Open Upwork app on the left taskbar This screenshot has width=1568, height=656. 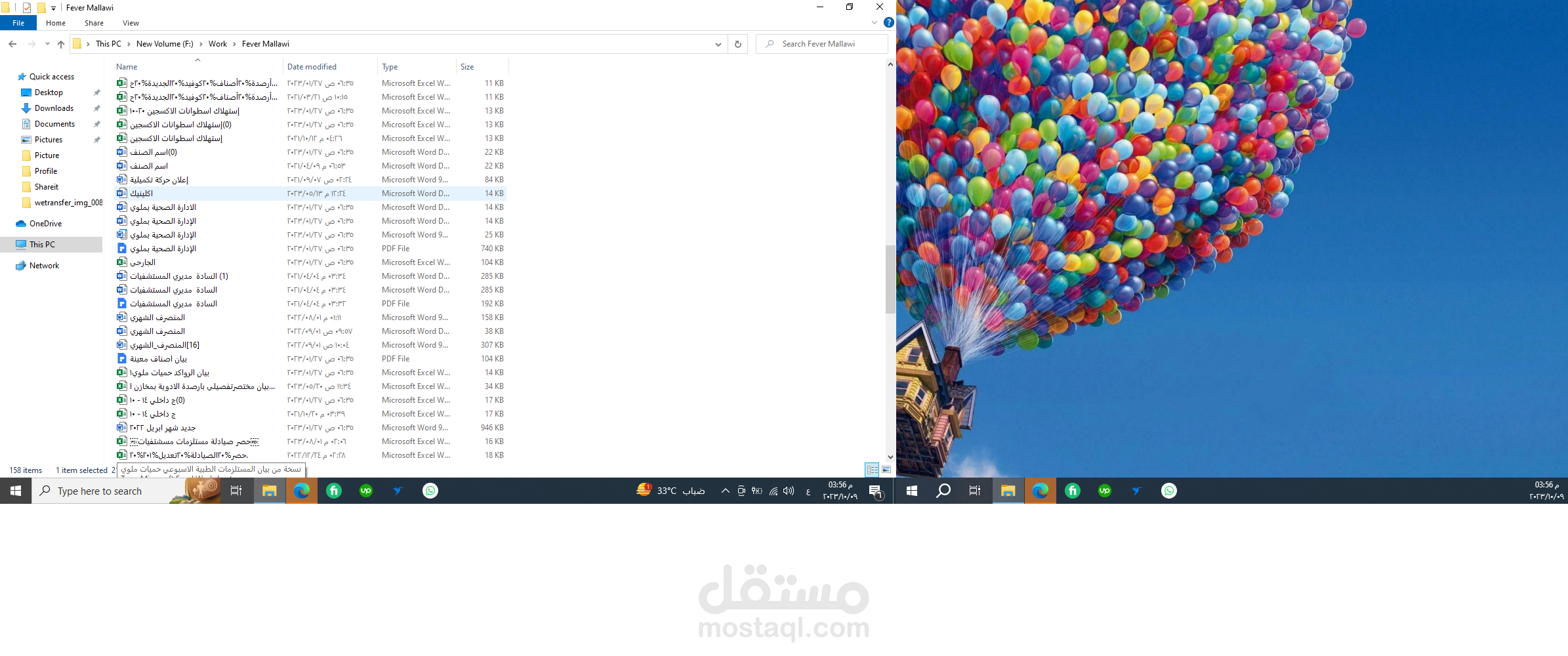[366, 491]
